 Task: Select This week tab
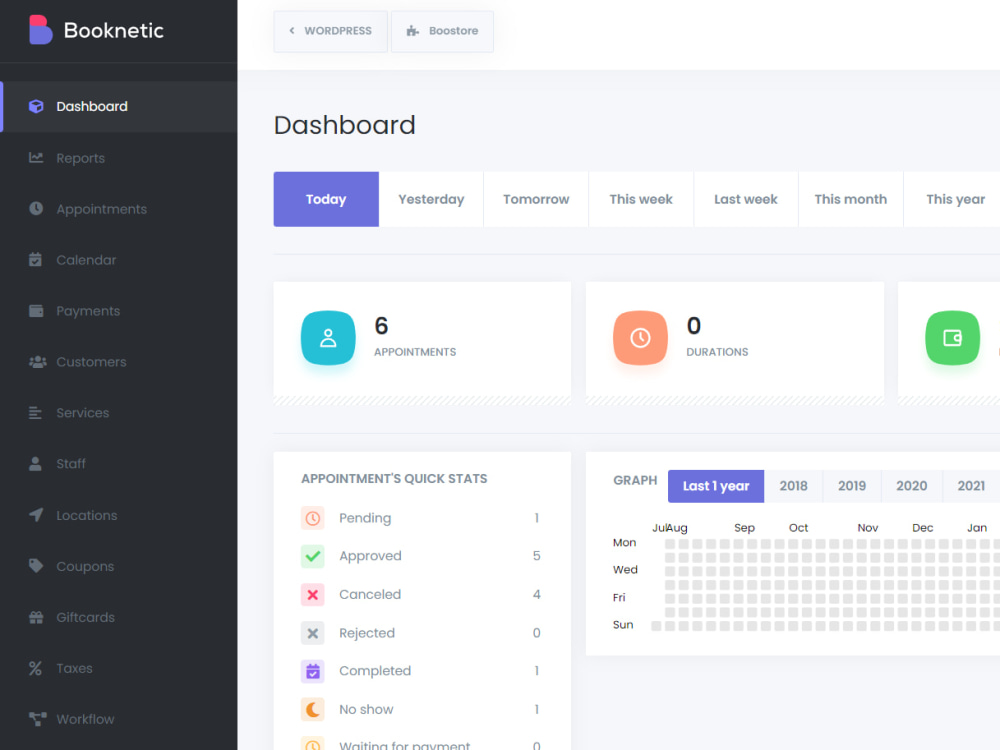[641, 199]
